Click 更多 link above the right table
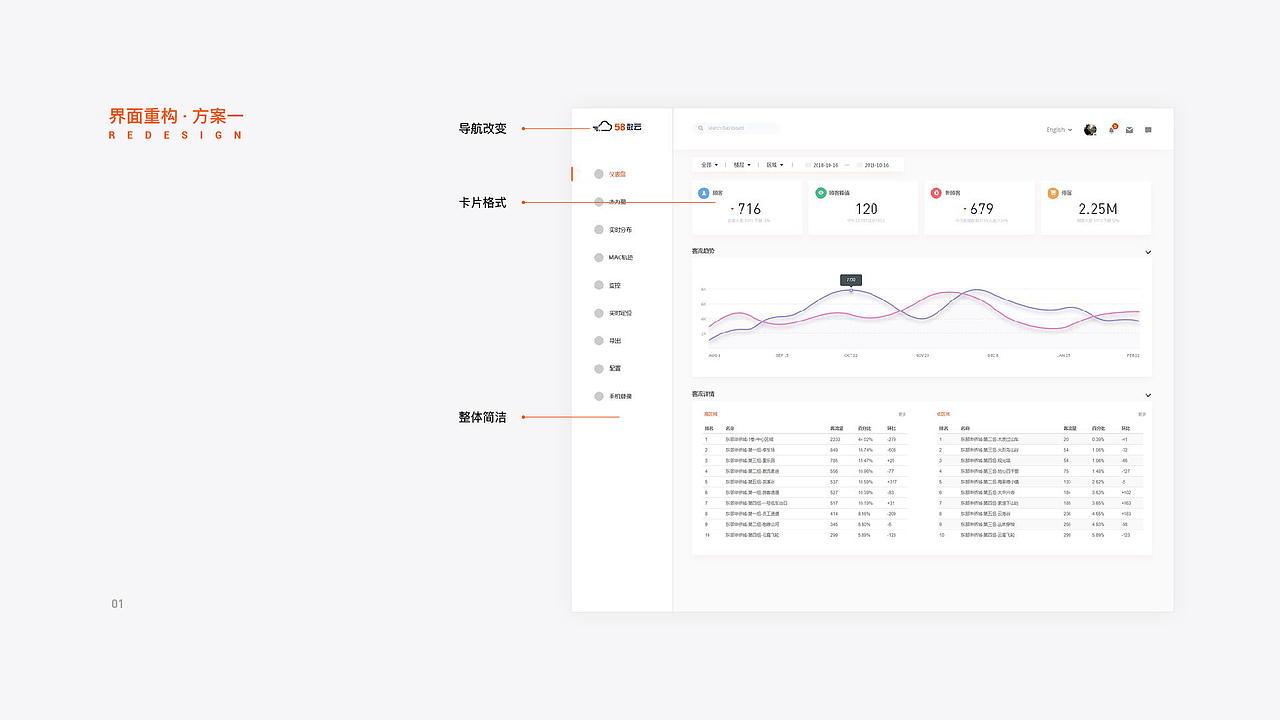This screenshot has width=1280, height=720. click(x=1141, y=414)
